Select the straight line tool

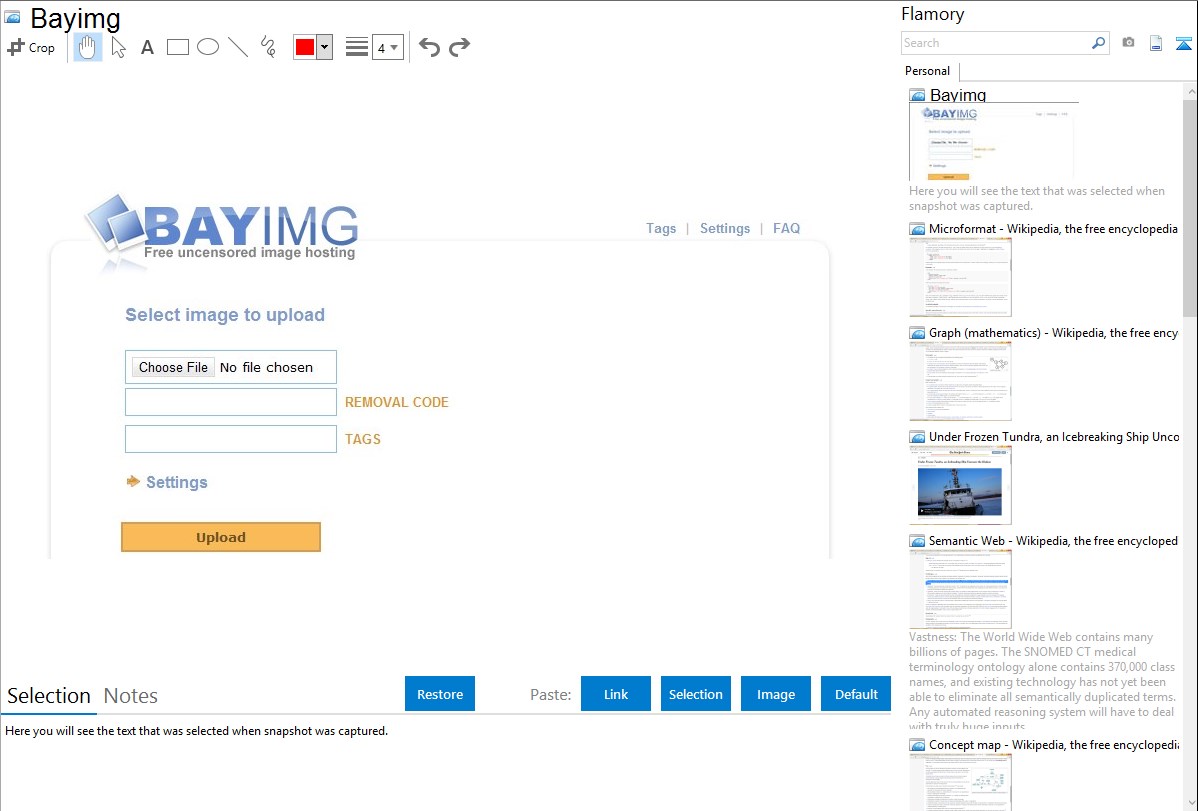[x=238, y=47]
